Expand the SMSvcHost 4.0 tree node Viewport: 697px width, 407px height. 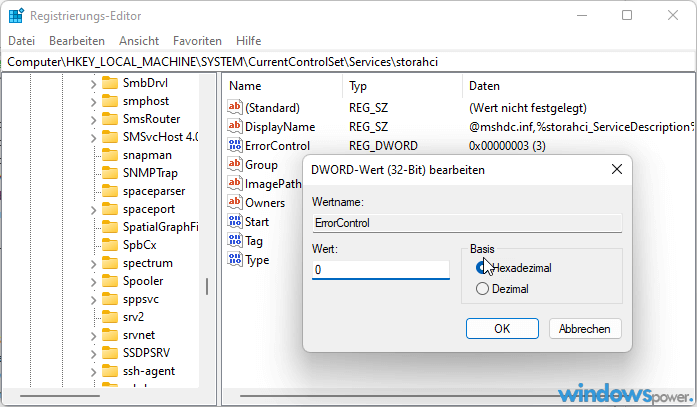[x=93, y=138]
